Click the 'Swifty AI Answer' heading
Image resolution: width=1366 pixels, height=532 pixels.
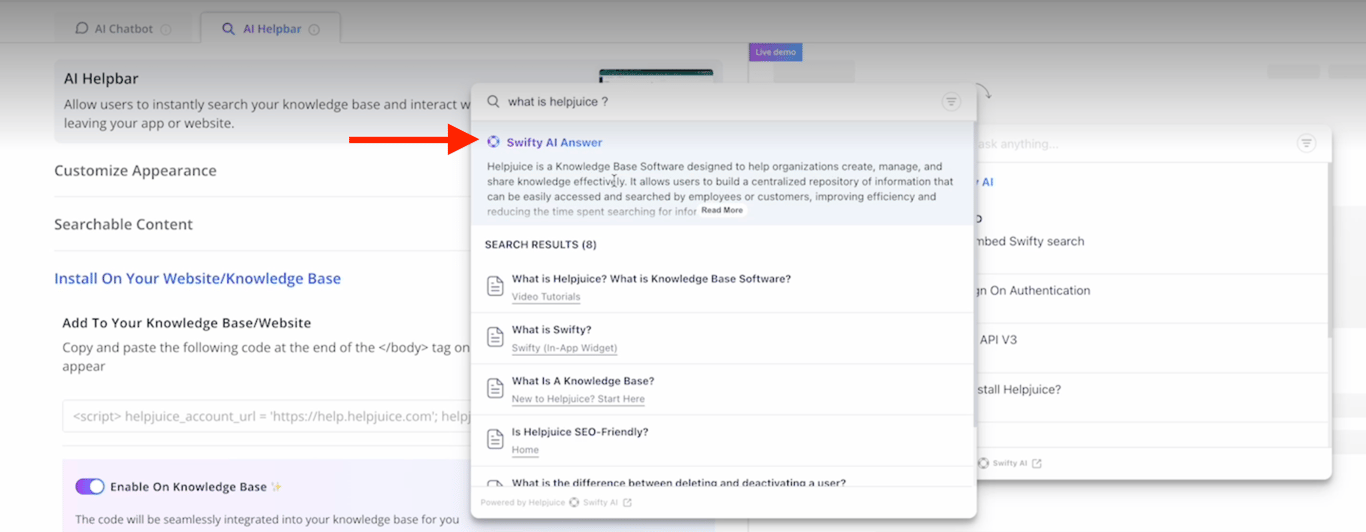point(554,143)
